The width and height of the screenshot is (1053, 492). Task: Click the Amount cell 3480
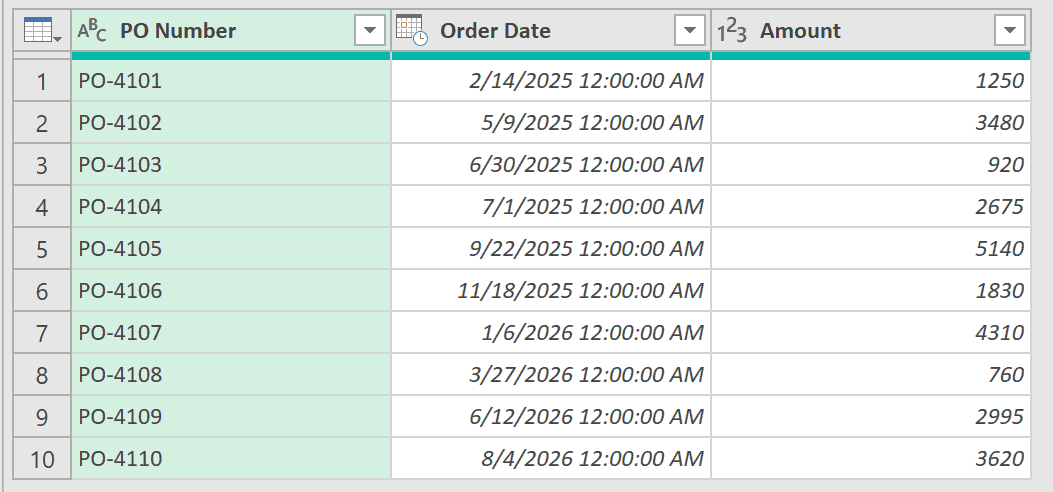pyautogui.click(x=871, y=123)
